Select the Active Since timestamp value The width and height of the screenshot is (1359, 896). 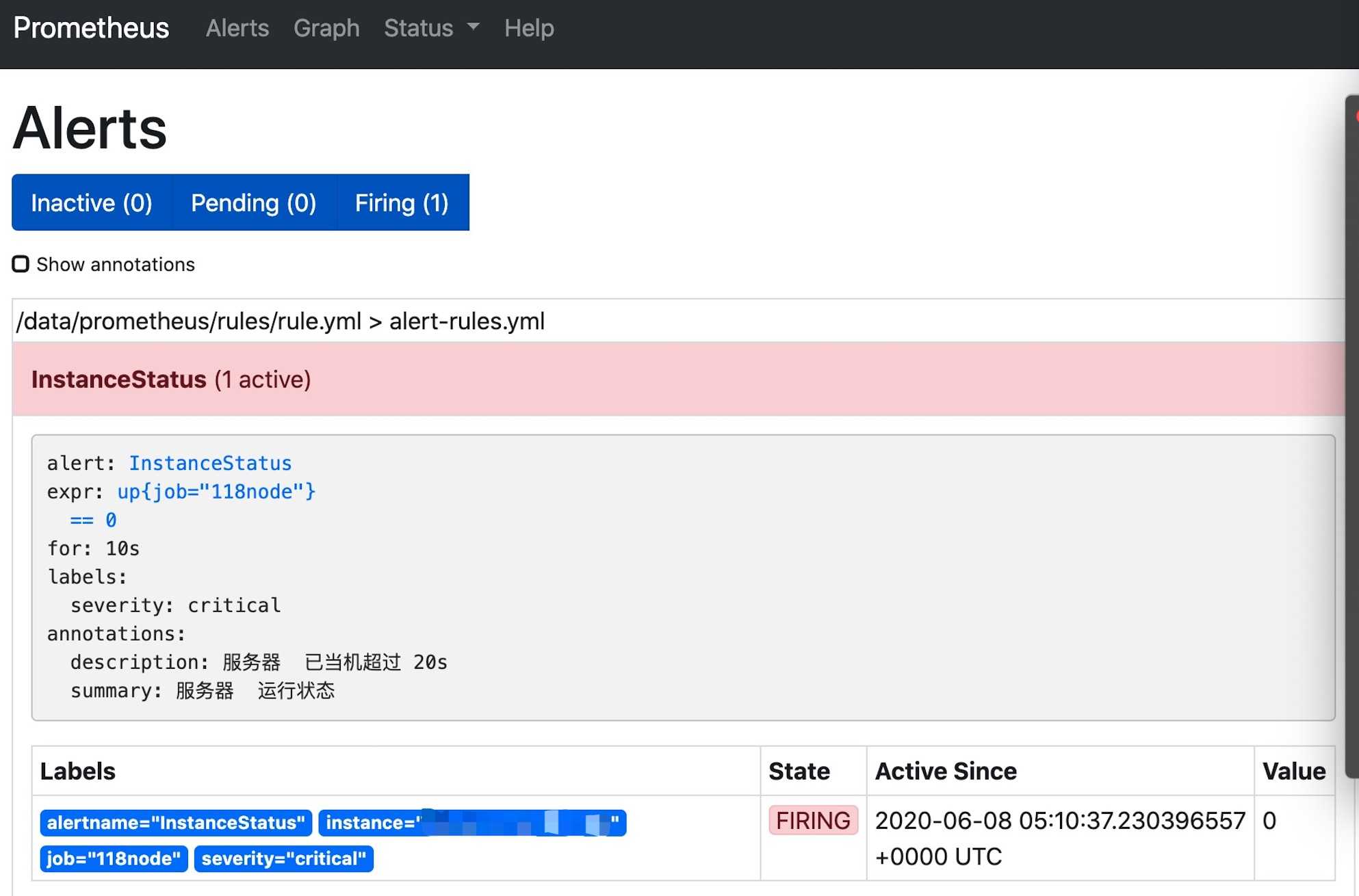tap(1060, 838)
